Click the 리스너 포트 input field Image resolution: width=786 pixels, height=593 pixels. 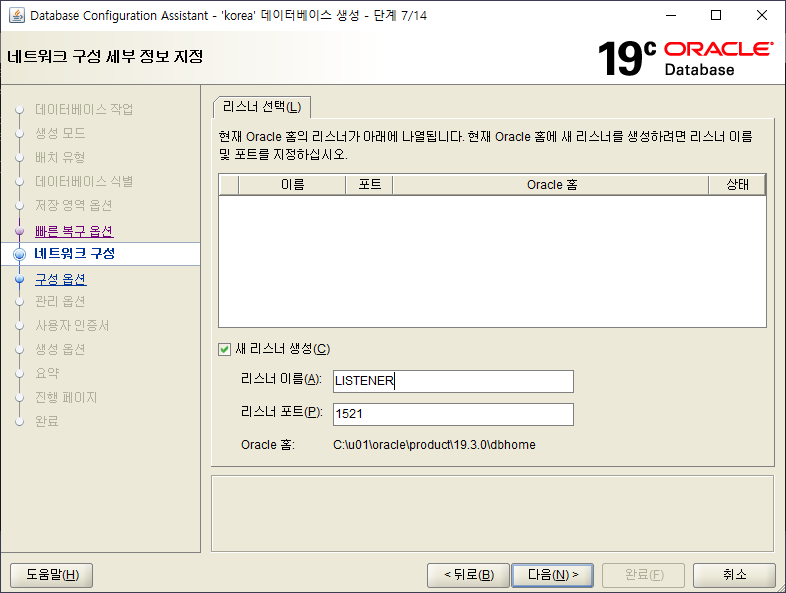click(x=453, y=415)
